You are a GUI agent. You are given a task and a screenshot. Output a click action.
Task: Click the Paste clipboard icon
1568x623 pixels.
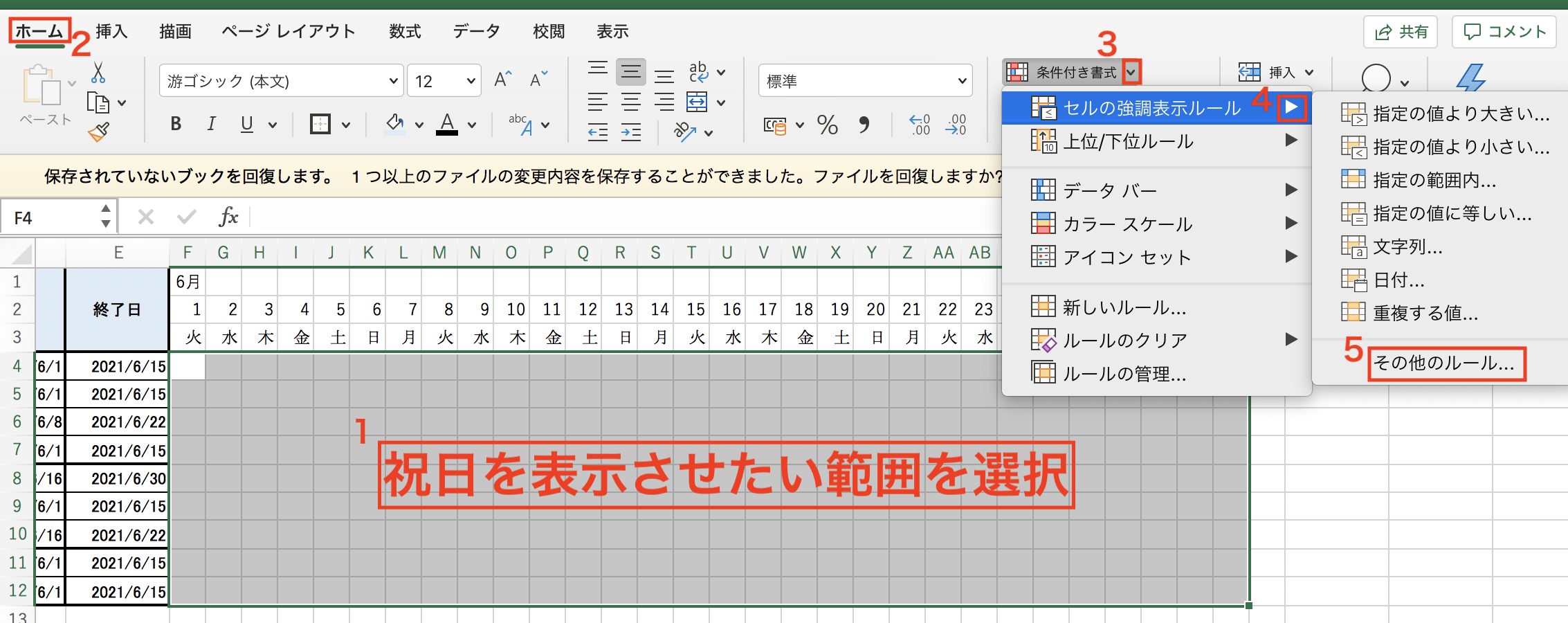(x=41, y=84)
